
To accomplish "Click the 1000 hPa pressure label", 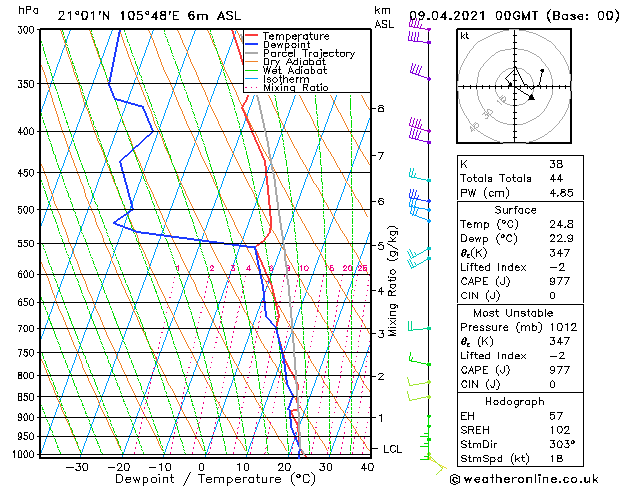I will point(24,454).
